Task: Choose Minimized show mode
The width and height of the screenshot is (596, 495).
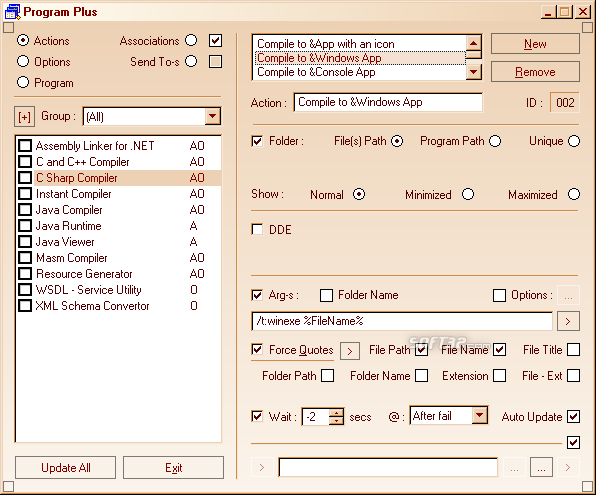Action: pyautogui.click(x=468, y=194)
